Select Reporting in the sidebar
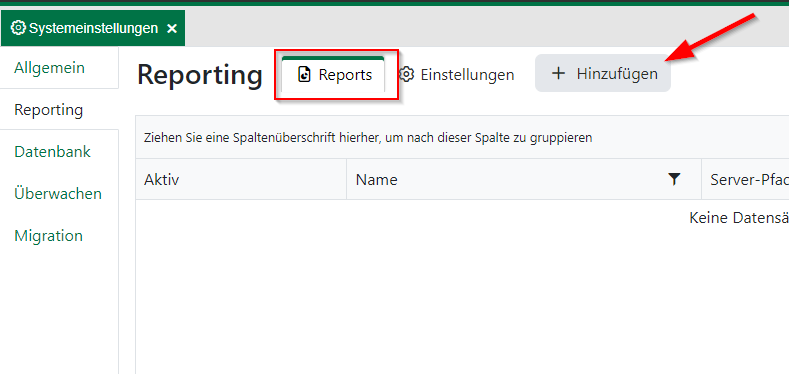Image resolution: width=789 pixels, height=374 pixels. pyautogui.click(x=48, y=109)
